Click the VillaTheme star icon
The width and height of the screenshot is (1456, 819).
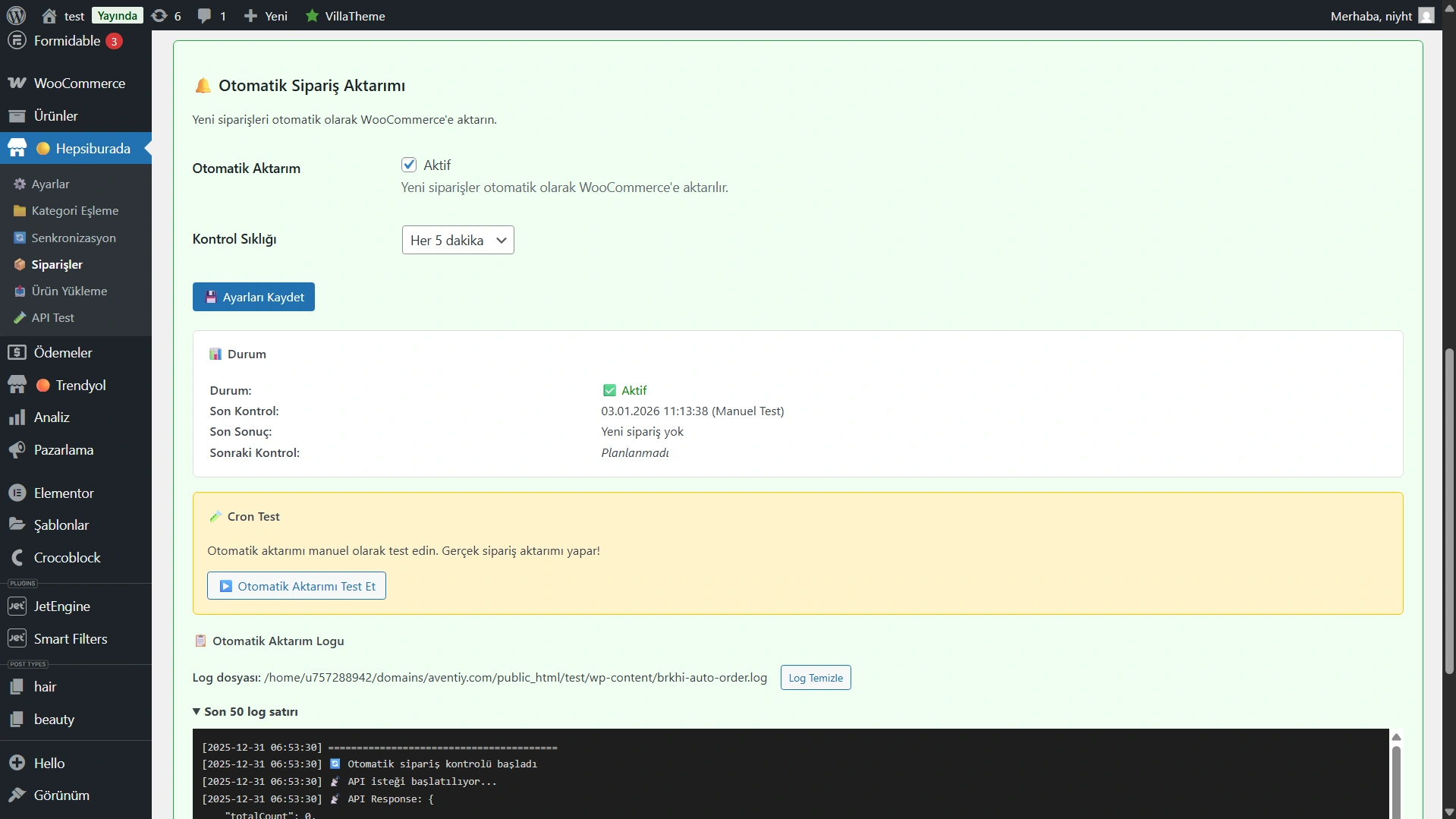point(312,16)
